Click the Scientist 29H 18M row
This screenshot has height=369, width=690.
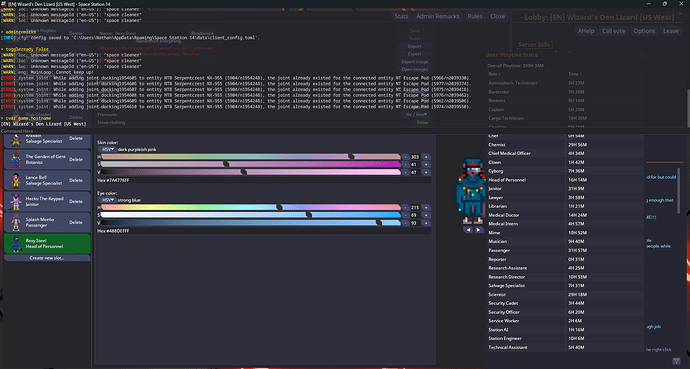(x=565, y=294)
